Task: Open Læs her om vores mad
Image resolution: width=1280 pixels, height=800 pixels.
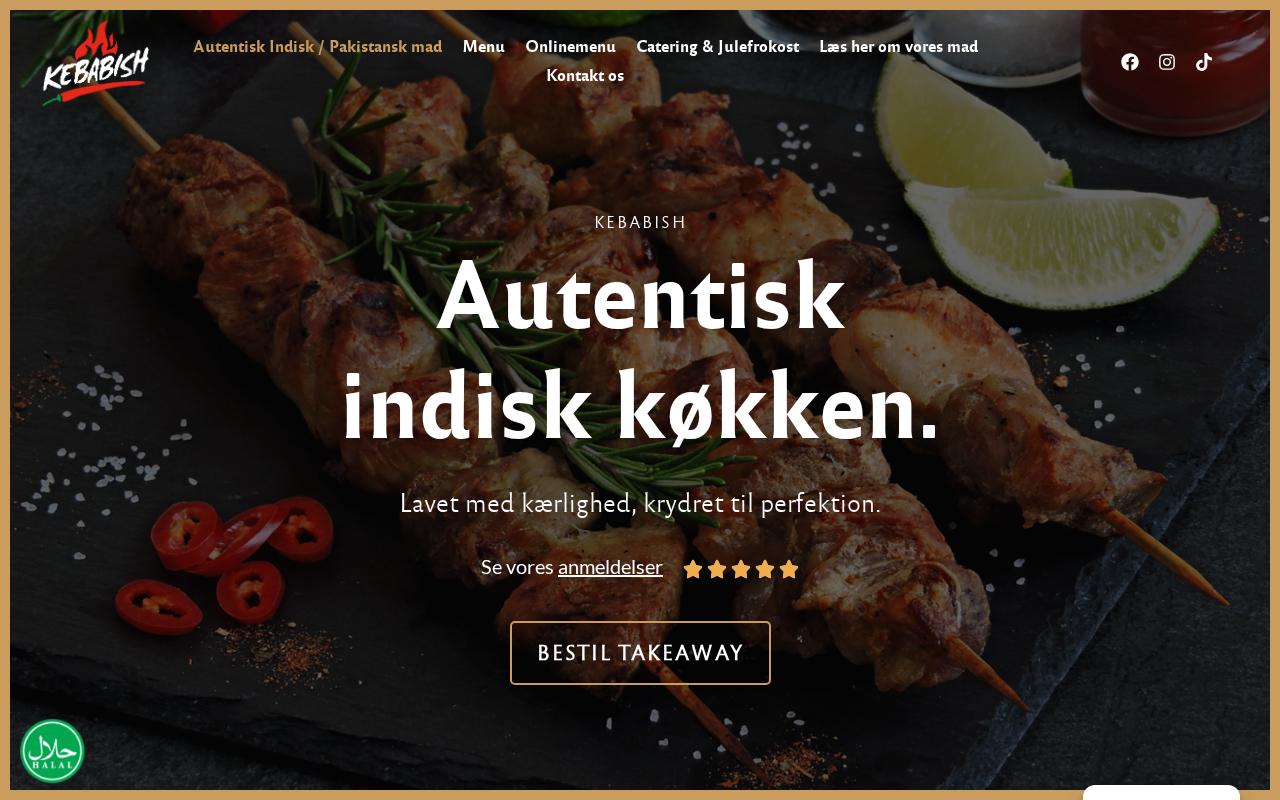Action: pyautogui.click(x=899, y=46)
